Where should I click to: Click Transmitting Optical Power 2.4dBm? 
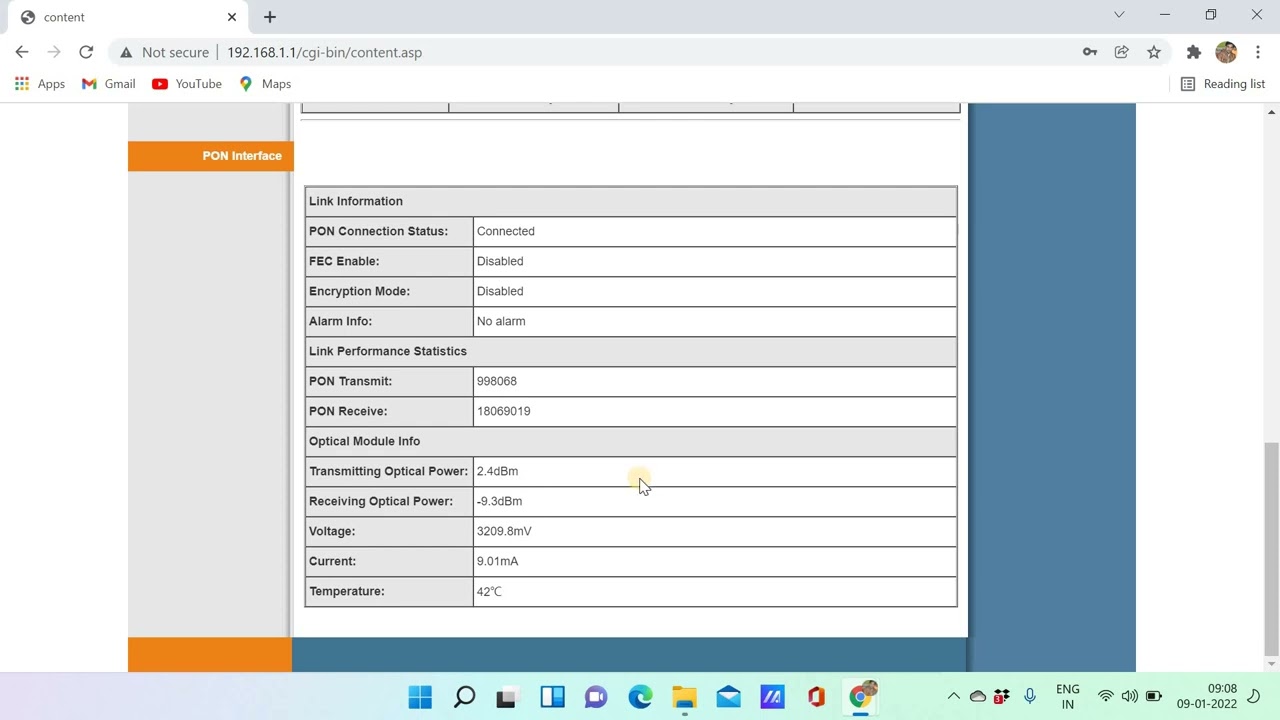coord(497,471)
